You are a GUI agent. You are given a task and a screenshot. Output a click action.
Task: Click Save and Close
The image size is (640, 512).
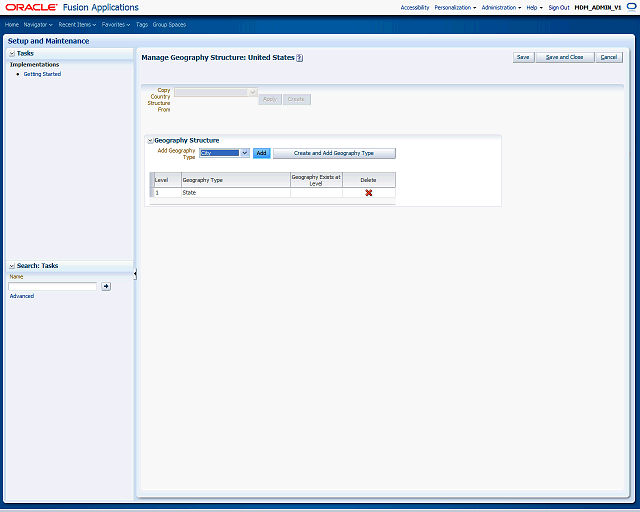point(564,57)
